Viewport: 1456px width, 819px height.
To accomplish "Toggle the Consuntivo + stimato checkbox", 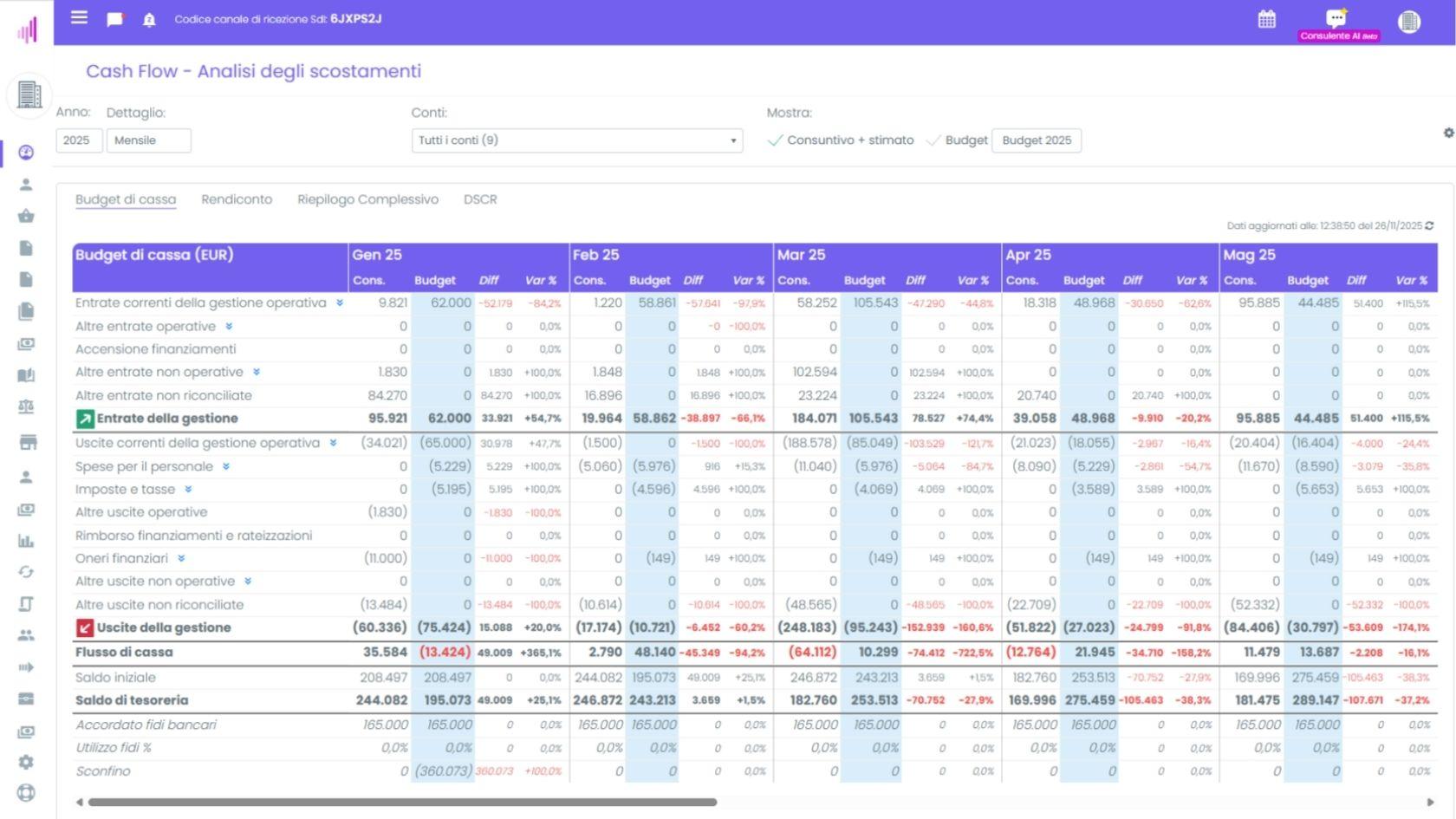I will click(x=777, y=140).
